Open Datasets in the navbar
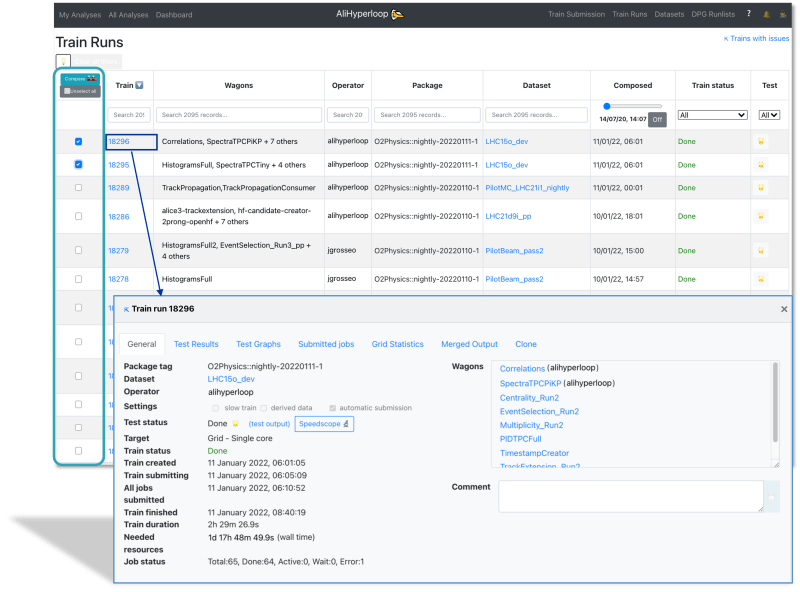The image size is (800, 592). pos(669,14)
